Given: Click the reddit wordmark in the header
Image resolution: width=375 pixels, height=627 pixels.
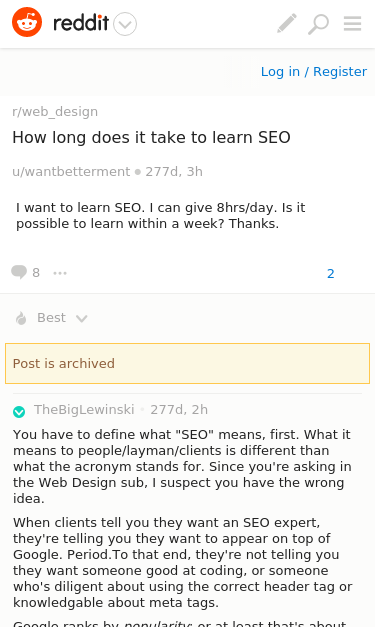Looking at the screenshot, I should [x=81, y=23].
